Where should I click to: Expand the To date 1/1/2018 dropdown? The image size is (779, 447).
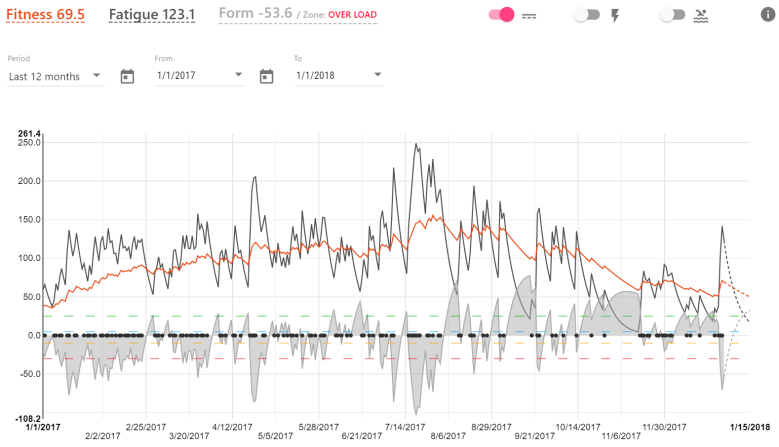tap(338, 76)
